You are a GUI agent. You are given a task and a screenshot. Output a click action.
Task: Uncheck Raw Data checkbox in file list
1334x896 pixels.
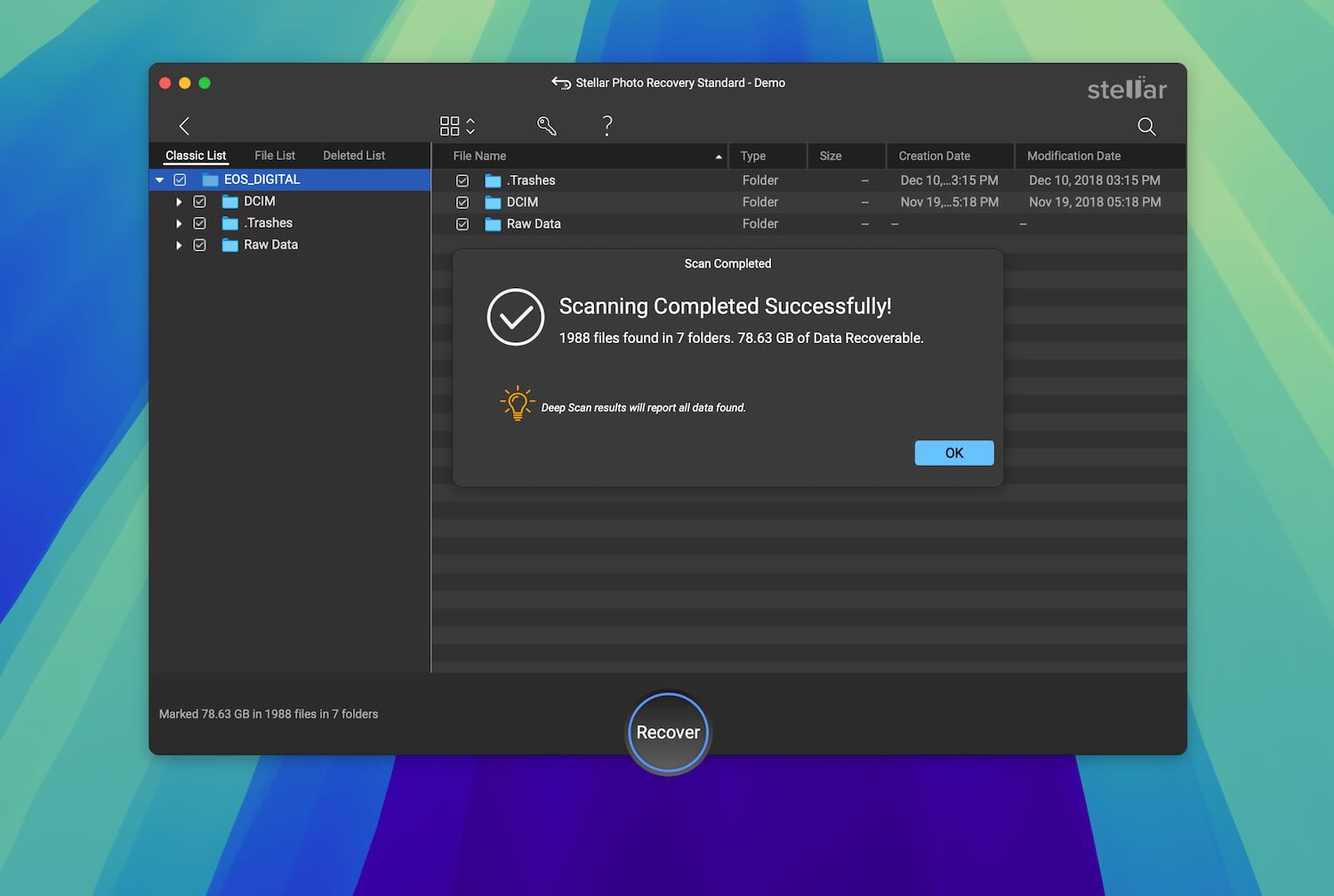[462, 224]
